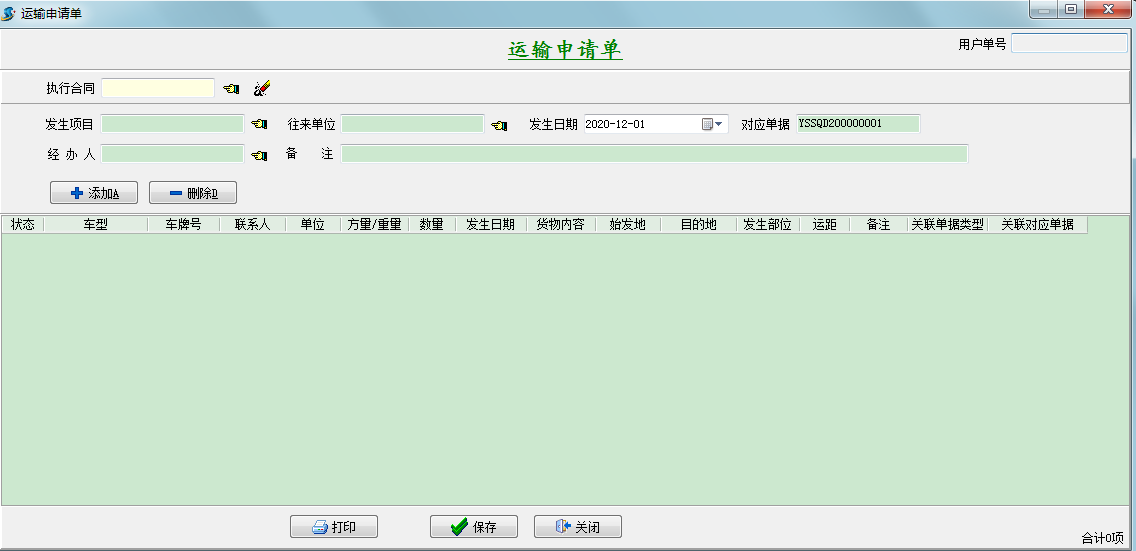Open the lookup hand icon for 经办人

[x=259, y=155]
